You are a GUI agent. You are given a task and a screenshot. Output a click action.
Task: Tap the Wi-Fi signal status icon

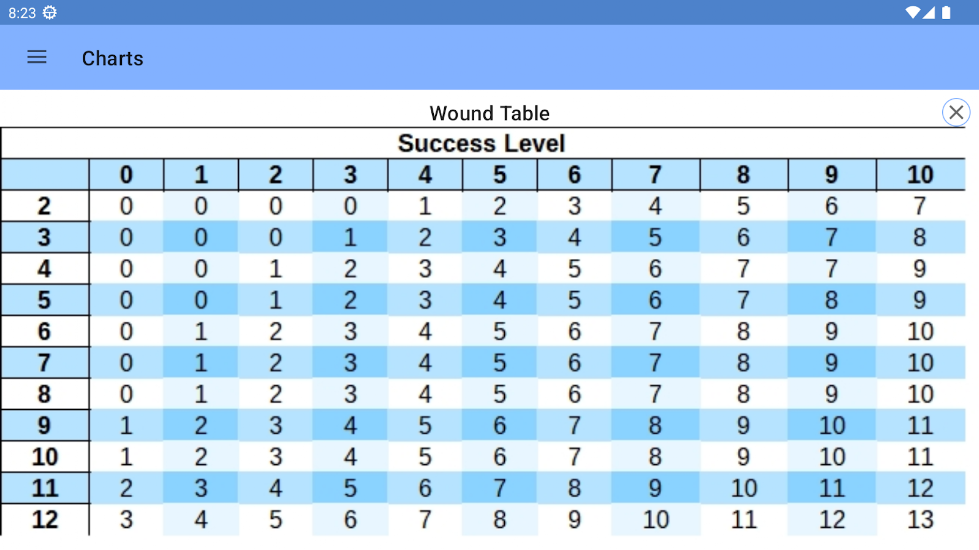pyautogui.click(x=912, y=12)
